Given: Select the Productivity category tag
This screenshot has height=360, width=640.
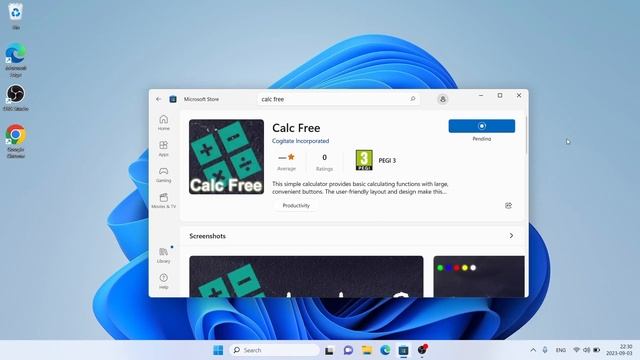Looking at the screenshot, I should pyautogui.click(x=296, y=206).
